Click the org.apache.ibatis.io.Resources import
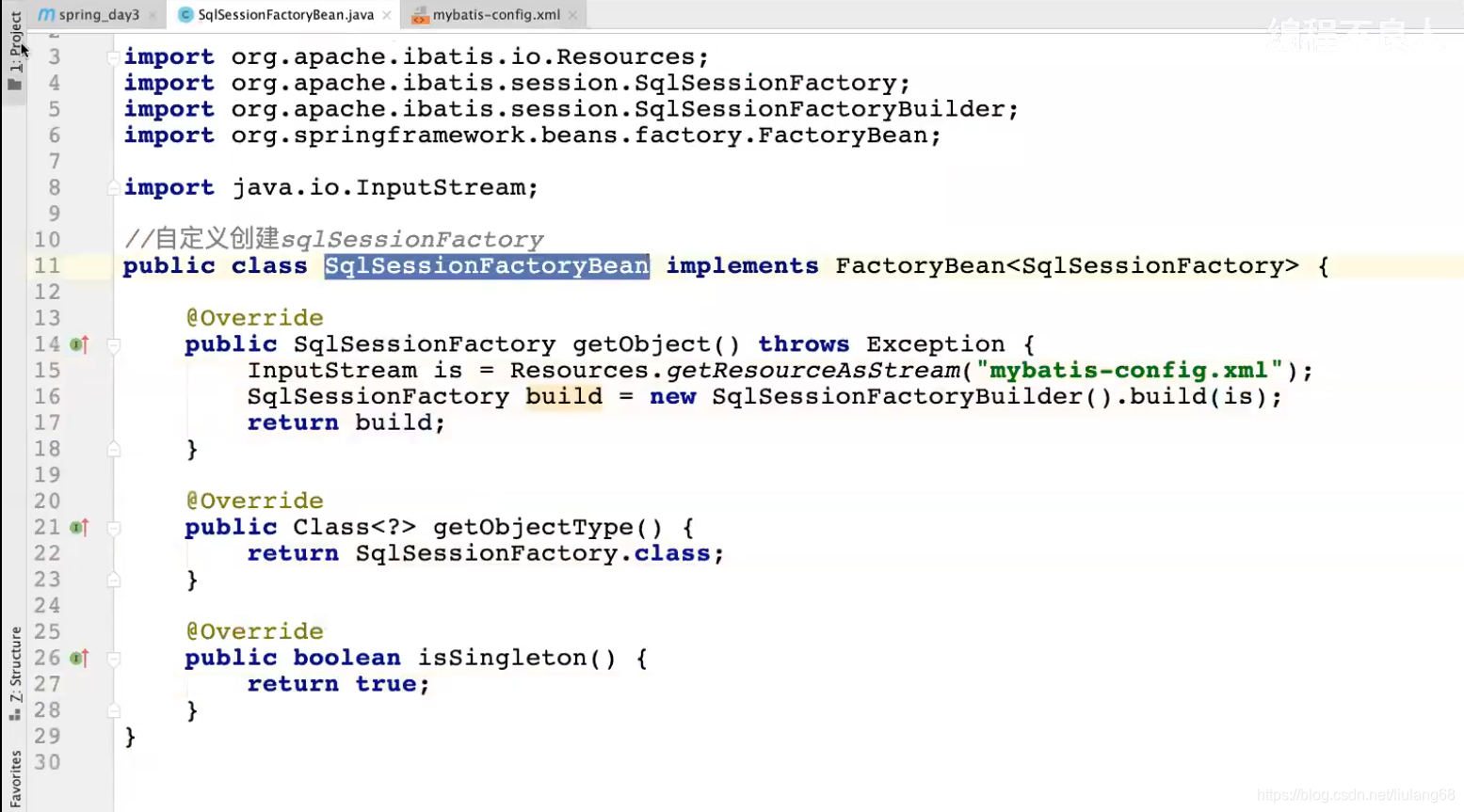1464x812 pixels. (x=470, y=57)
